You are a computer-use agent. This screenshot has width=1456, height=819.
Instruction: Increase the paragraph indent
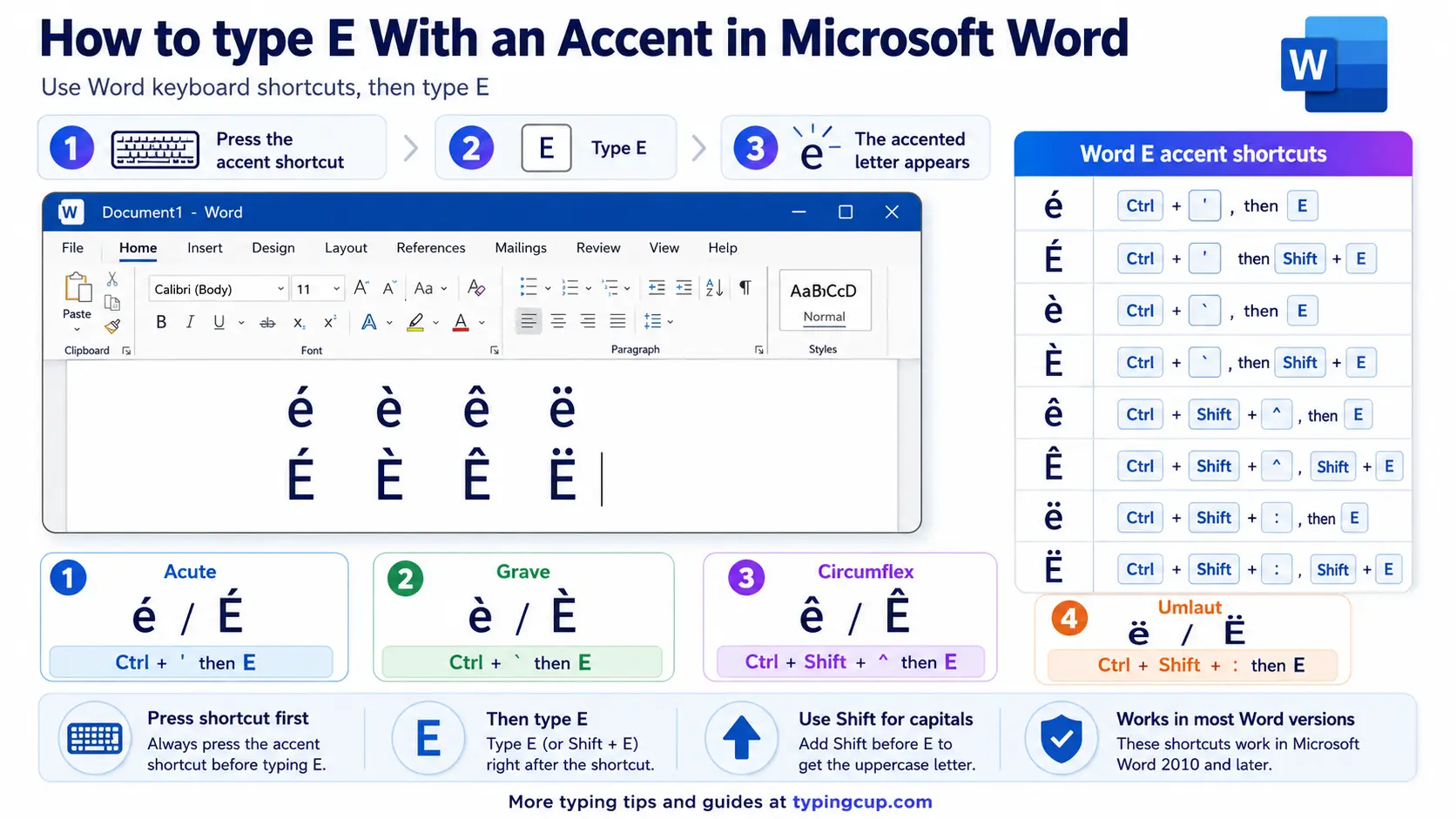point(684,287)
